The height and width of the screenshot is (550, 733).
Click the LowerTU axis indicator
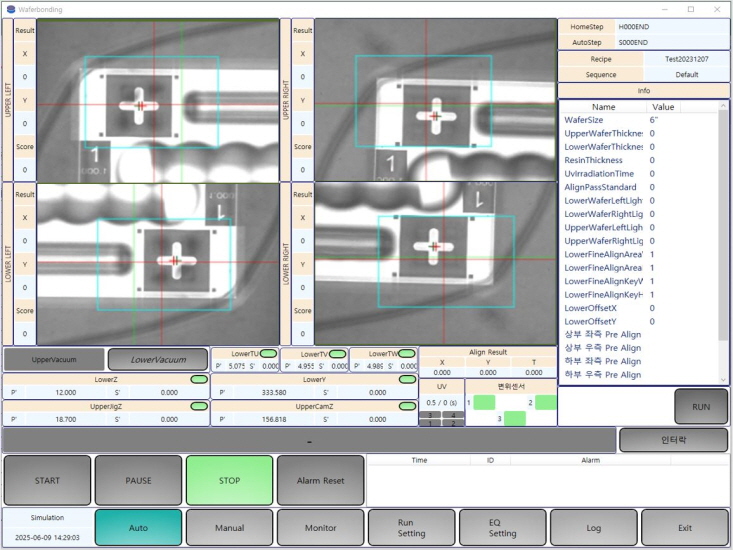[268, 354]
